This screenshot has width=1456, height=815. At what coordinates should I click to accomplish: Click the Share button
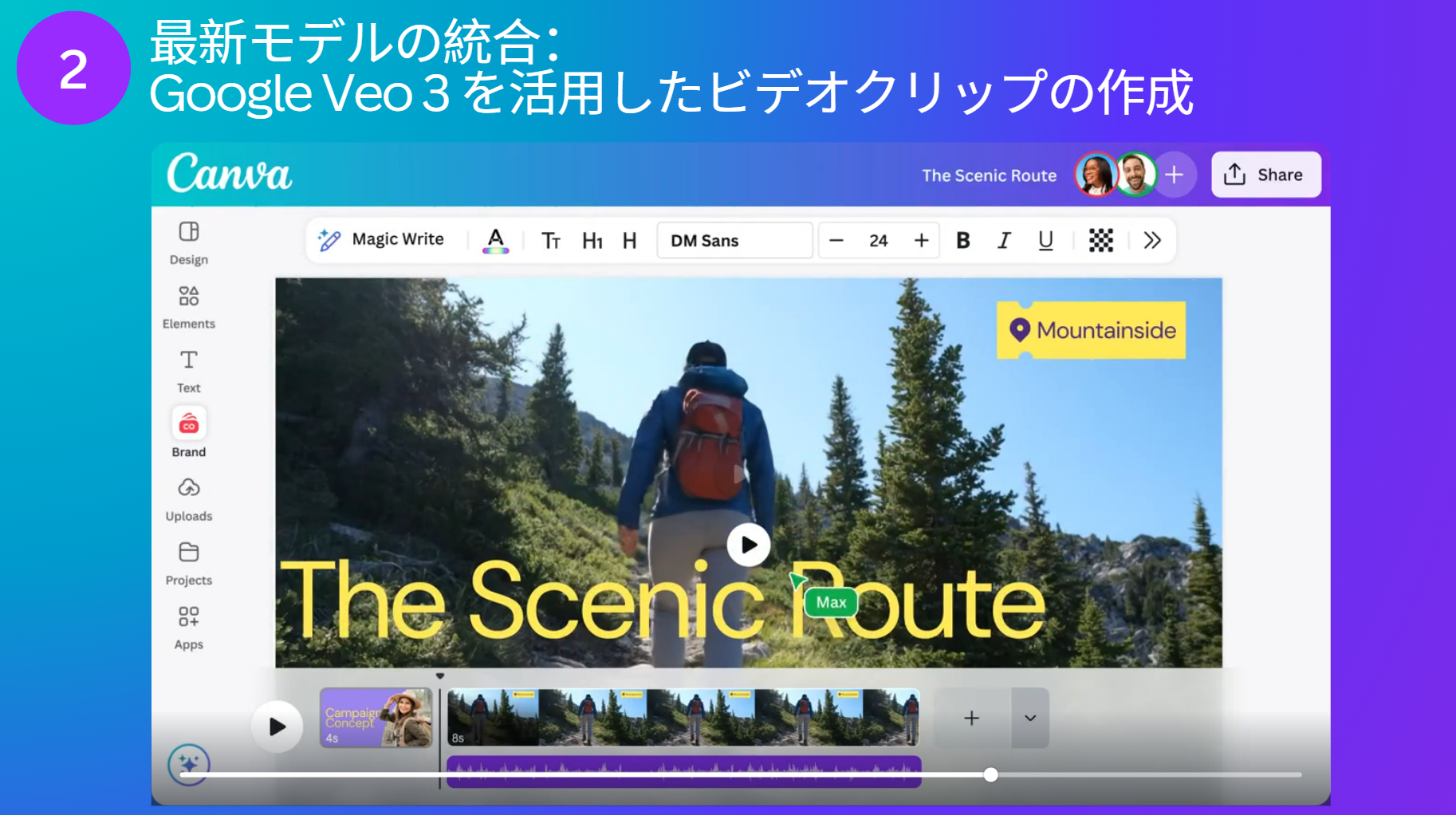coord(1265,175)
